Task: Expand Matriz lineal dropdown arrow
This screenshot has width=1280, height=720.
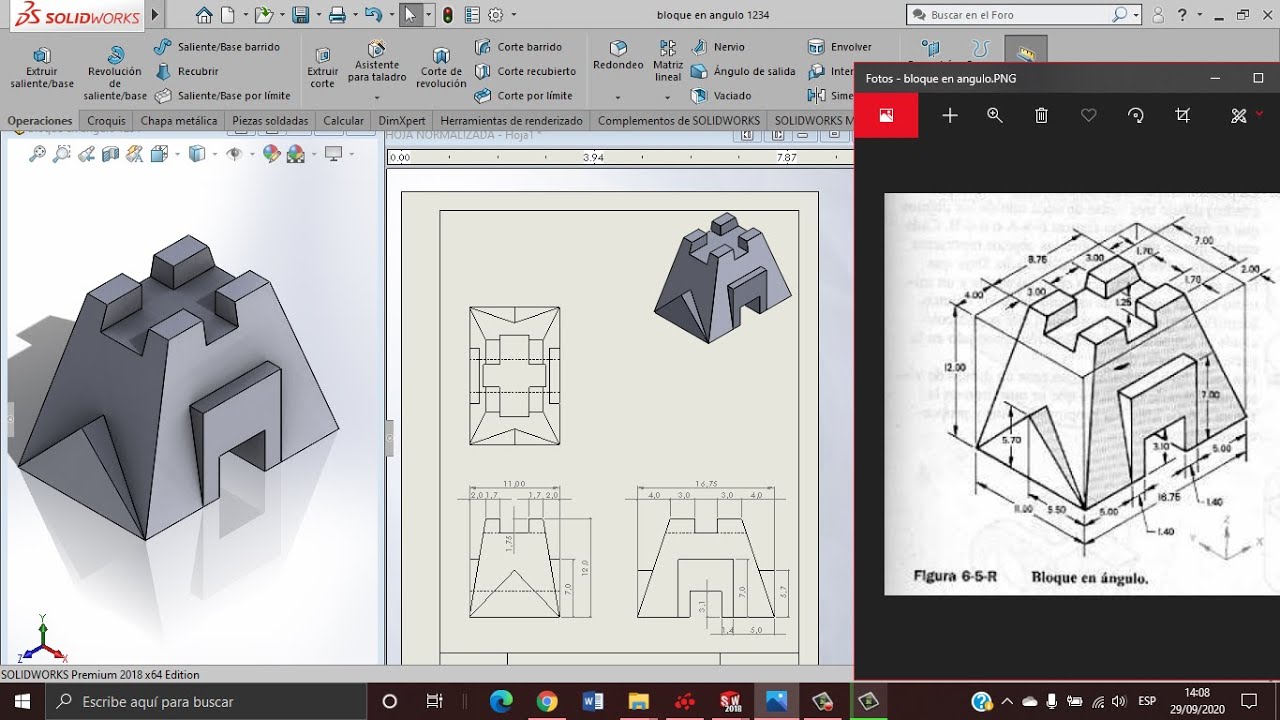Action: click(668, 98)
